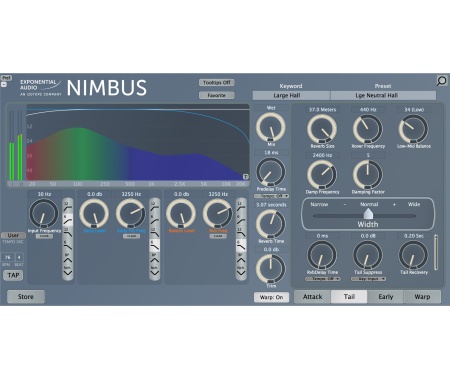Click the TAP tempo button

click(13, 275)
